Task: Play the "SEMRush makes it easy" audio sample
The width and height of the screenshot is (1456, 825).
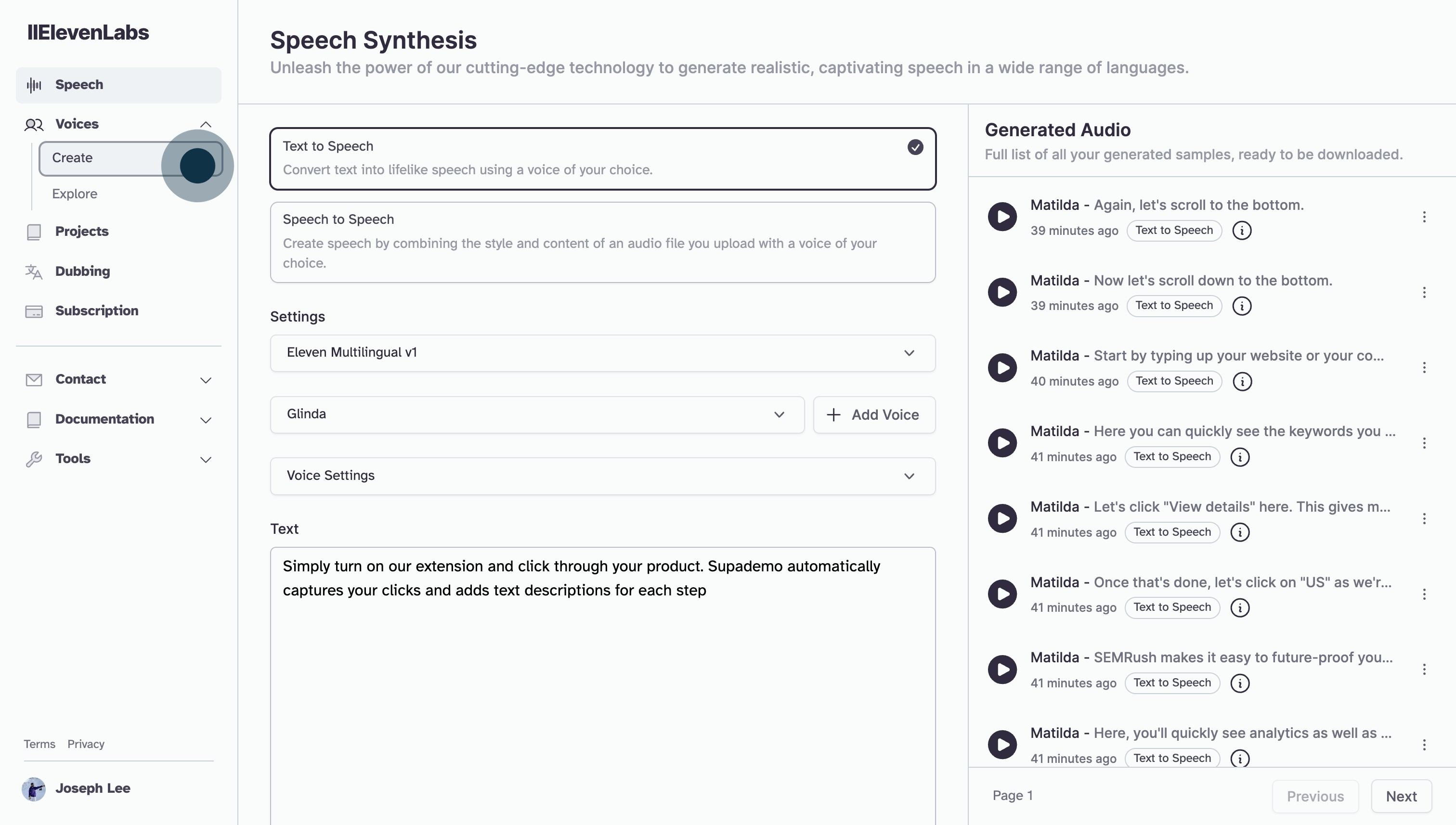Action: pyautogui.click(x=1002, y=670)
